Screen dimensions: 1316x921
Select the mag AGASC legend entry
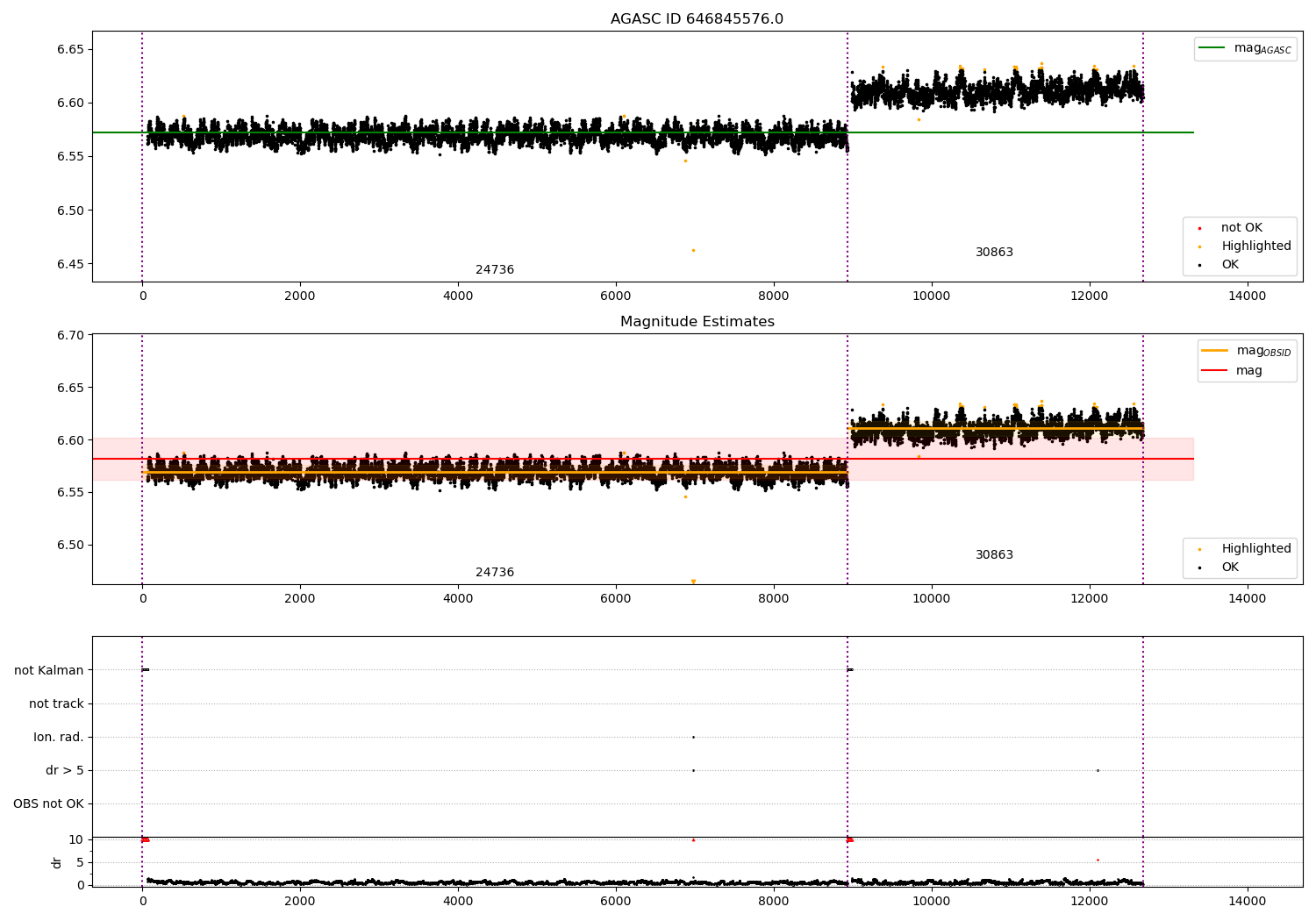coord(1245,48)
